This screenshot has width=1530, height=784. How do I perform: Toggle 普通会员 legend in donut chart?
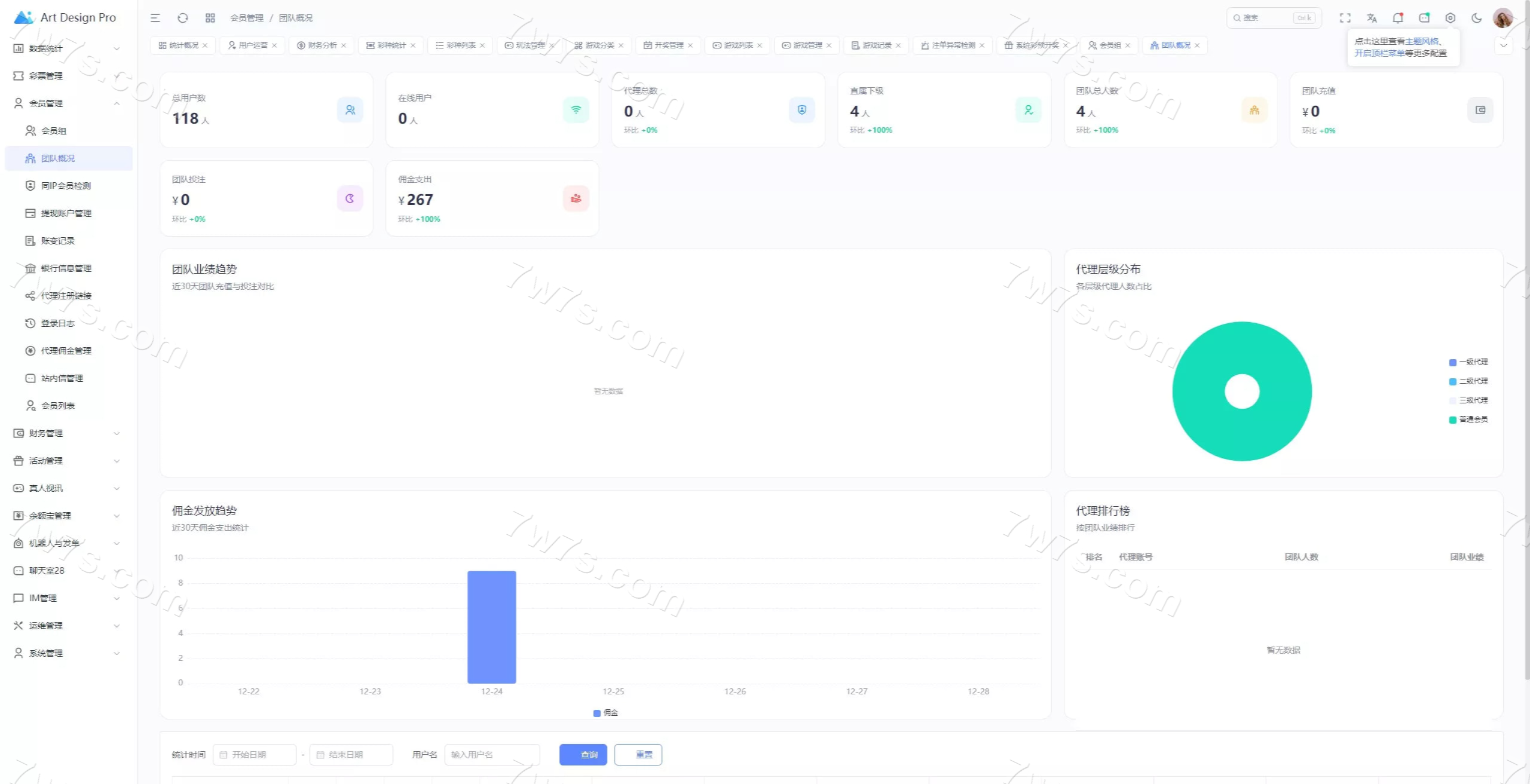pyautogui.click(x=1468, y=419)
